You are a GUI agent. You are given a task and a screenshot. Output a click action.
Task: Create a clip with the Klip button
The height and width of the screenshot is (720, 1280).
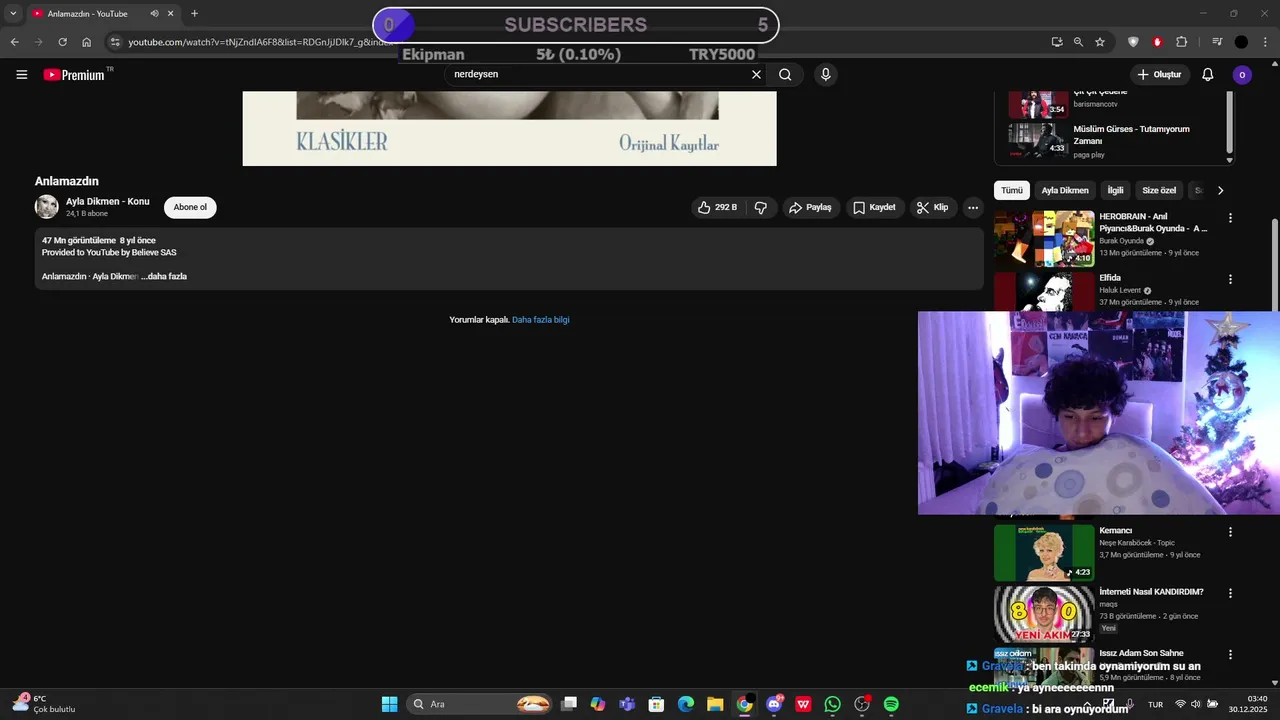click(x=933, y=207)
